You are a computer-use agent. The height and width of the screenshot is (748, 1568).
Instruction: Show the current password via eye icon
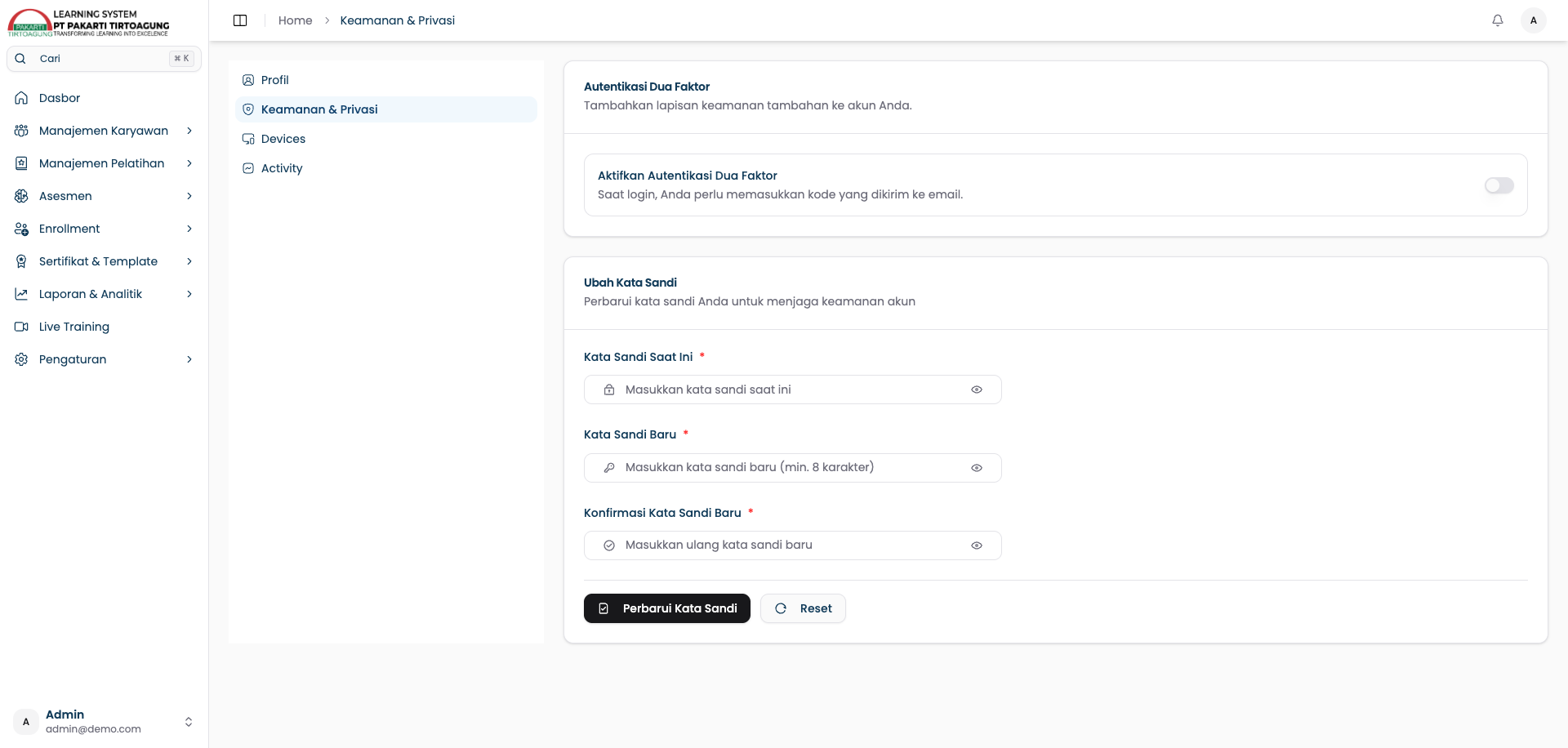point(977,390)
